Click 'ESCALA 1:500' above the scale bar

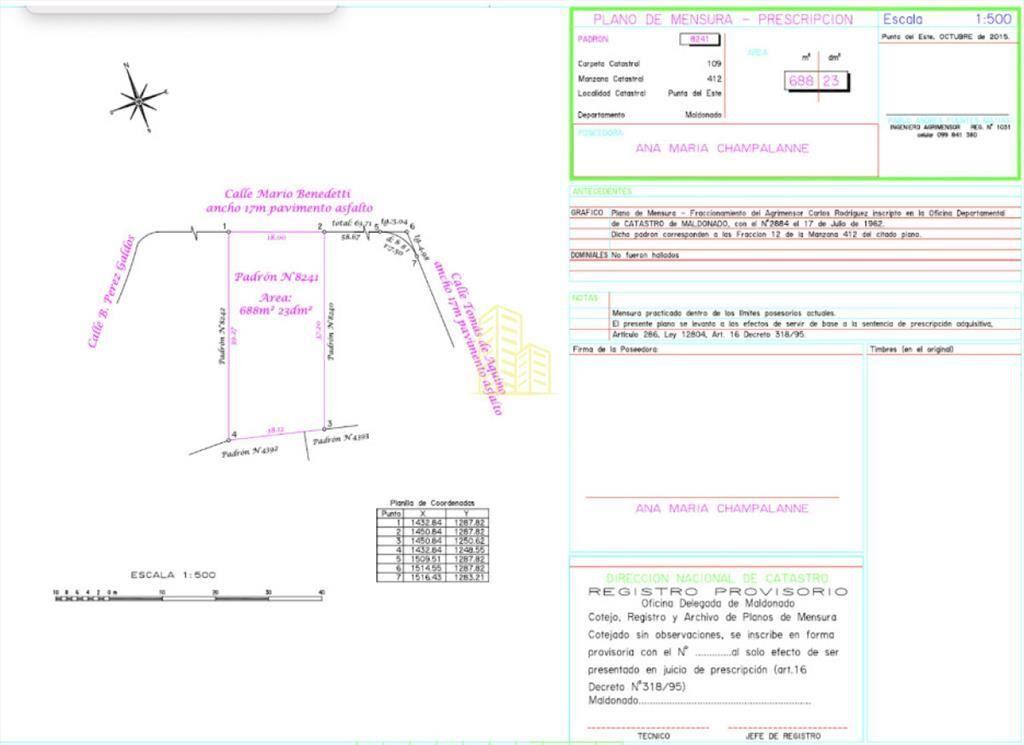(x=173, y=575)
